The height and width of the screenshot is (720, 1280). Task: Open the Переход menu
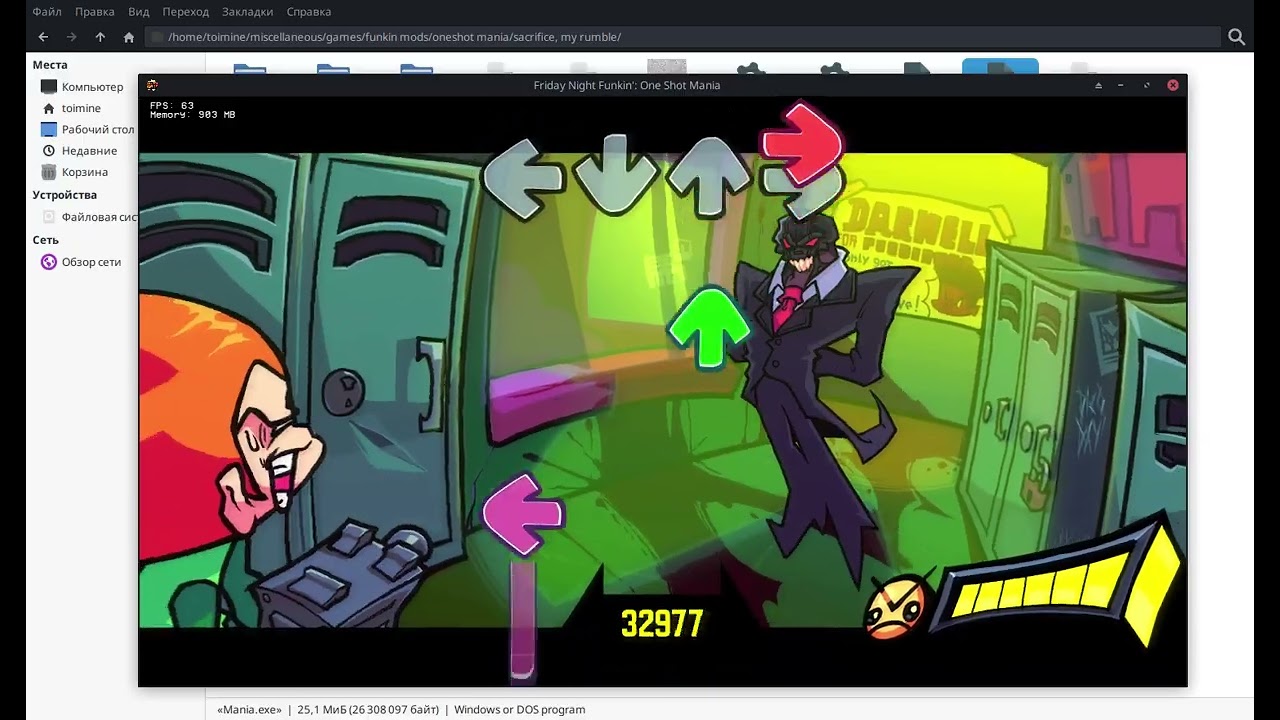[186, 12]
